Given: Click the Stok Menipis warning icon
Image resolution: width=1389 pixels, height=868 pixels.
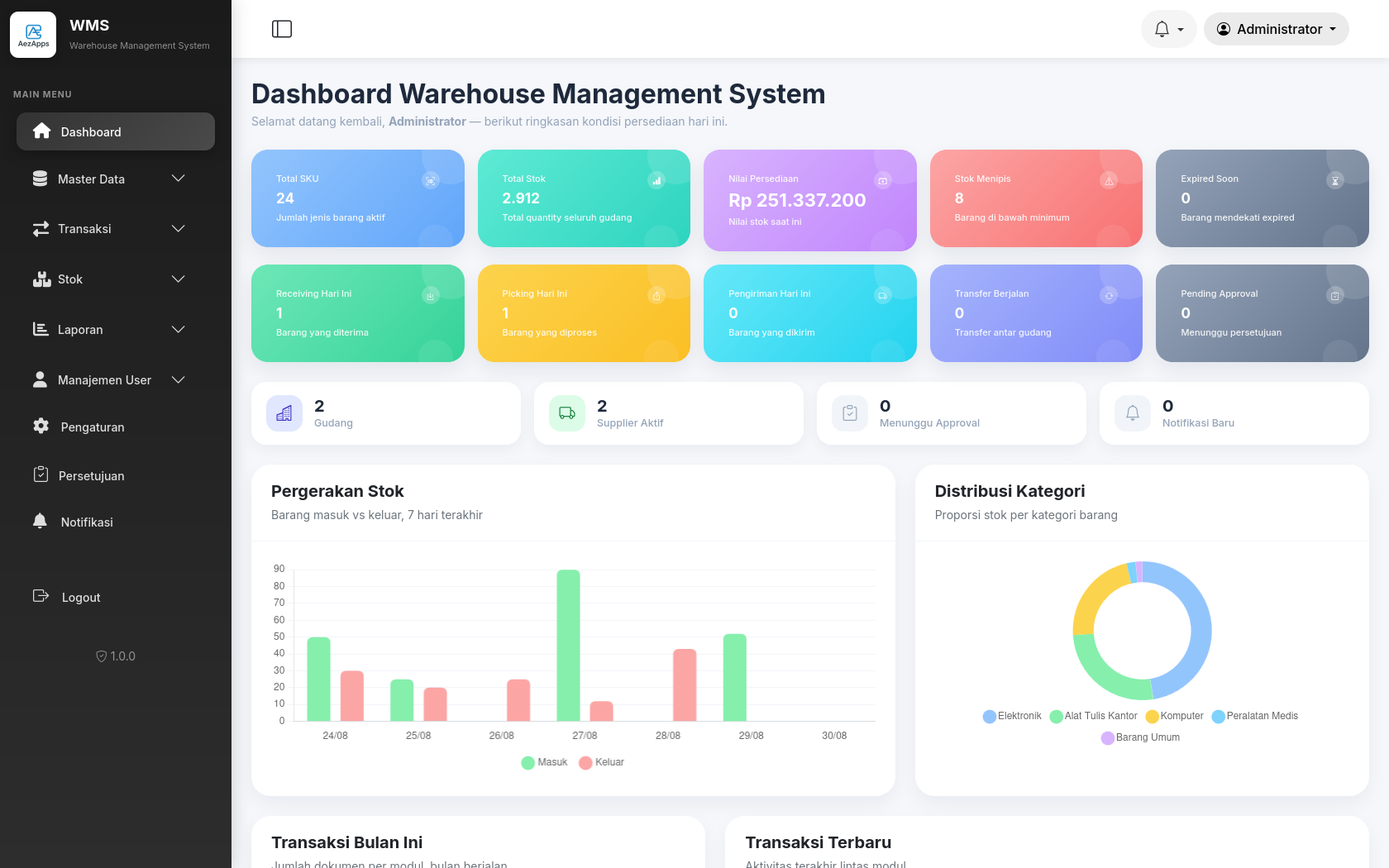Looking at the screenshot, I should click(1110, 180).
